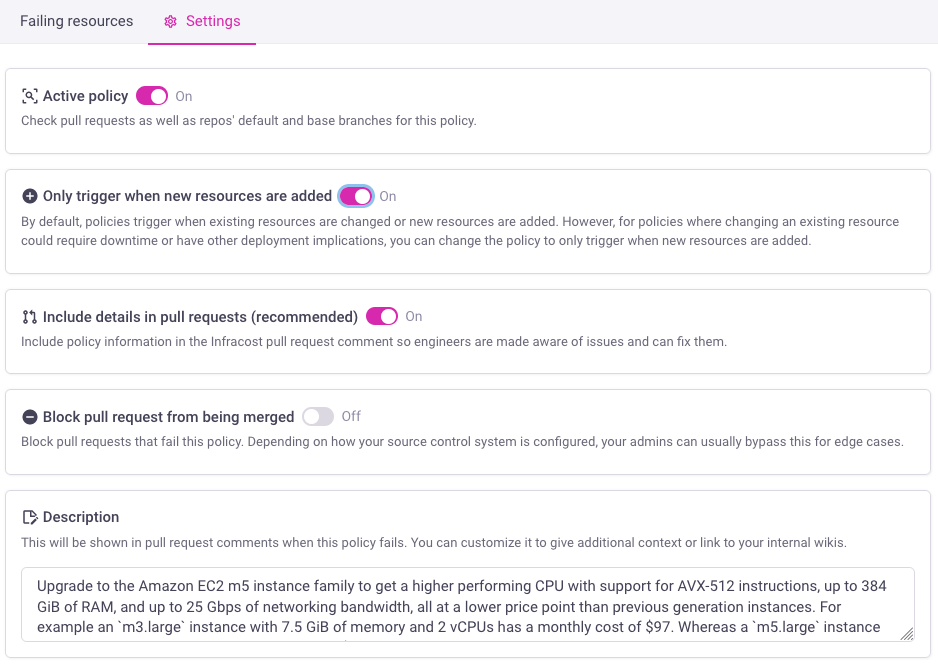
Task: Click the 'On' label next to Active policy
Action: click(x=184, y=96)
